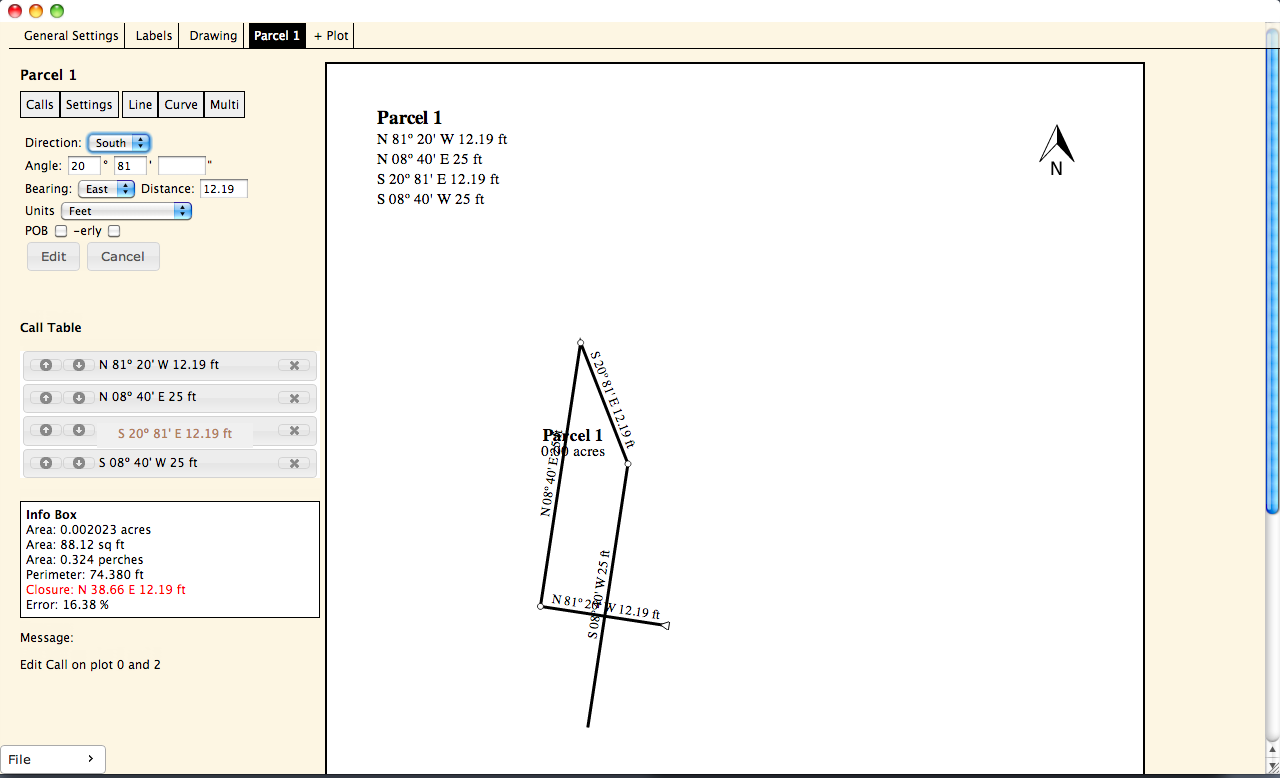The image size is (1280, 778).
Task: Move call "N 08° 40' E 25 ft" up
Action: point(46,397)
